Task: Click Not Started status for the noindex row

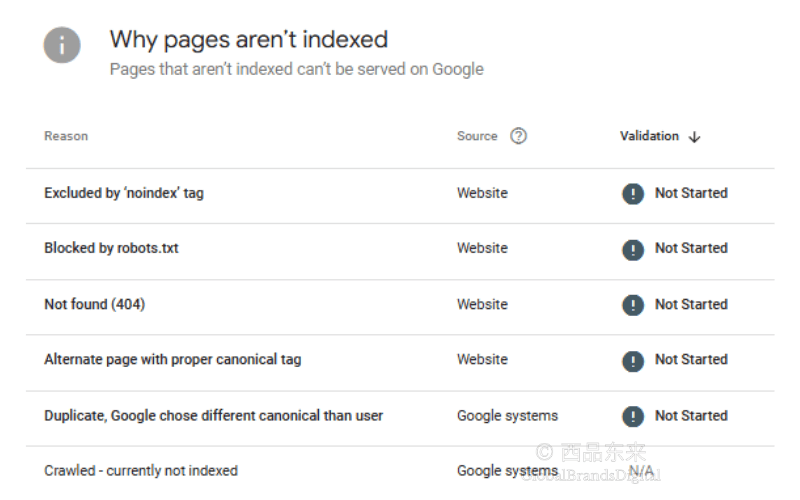Action: coord(691,193)
